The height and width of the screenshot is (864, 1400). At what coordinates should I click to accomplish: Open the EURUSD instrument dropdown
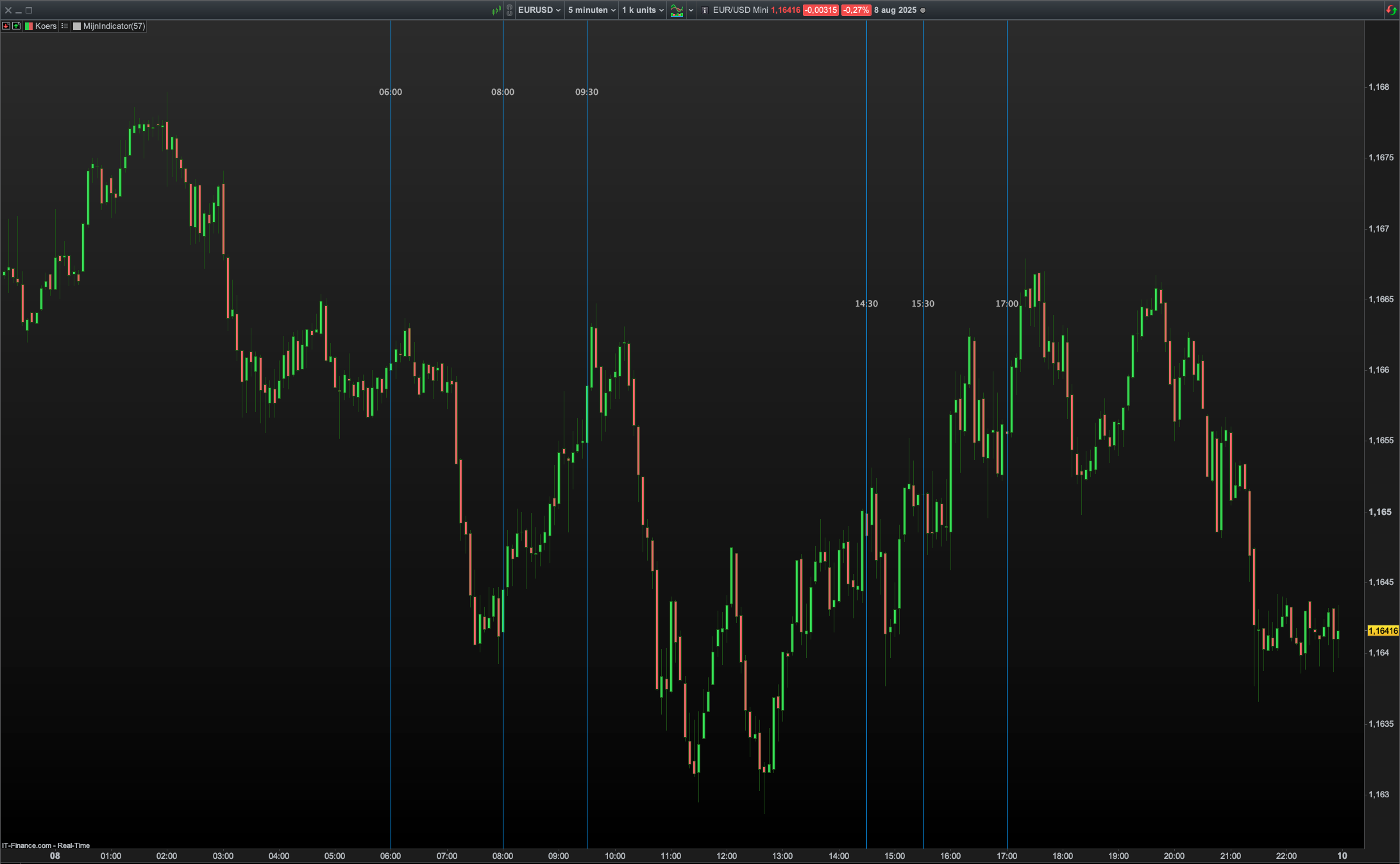[539, 10]
